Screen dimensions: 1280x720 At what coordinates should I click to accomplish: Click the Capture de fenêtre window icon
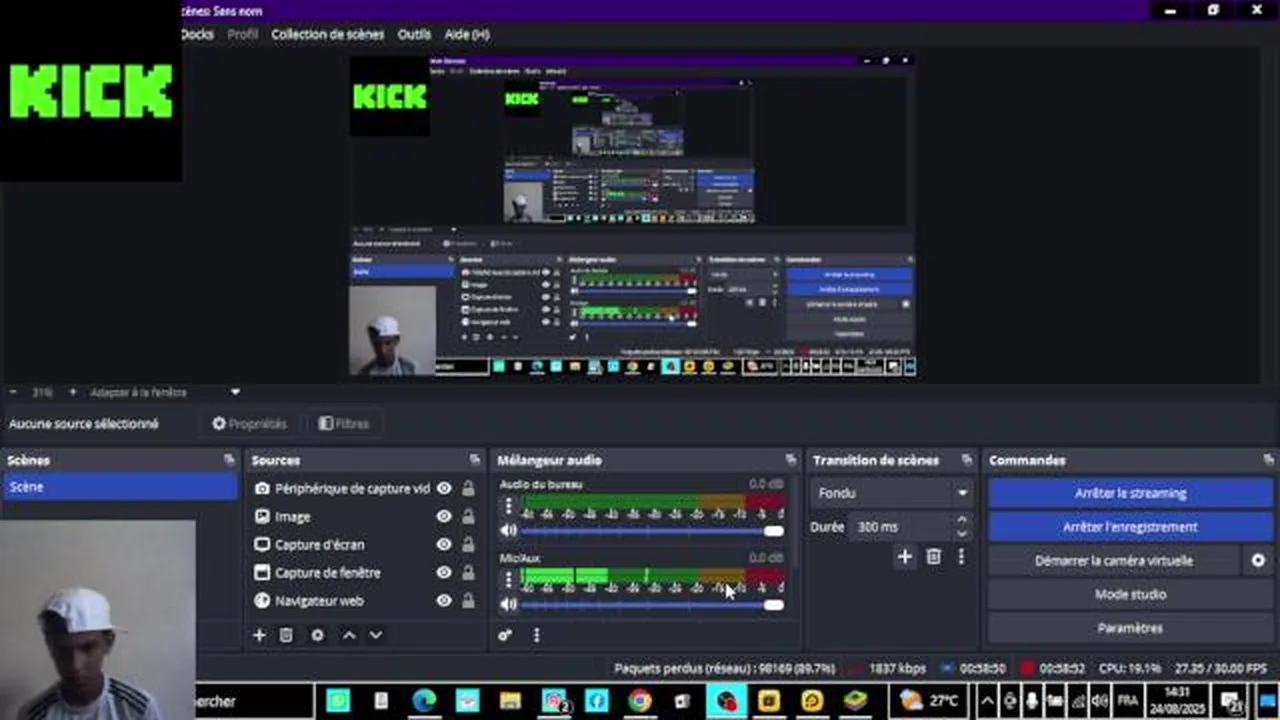pos(262,573)
